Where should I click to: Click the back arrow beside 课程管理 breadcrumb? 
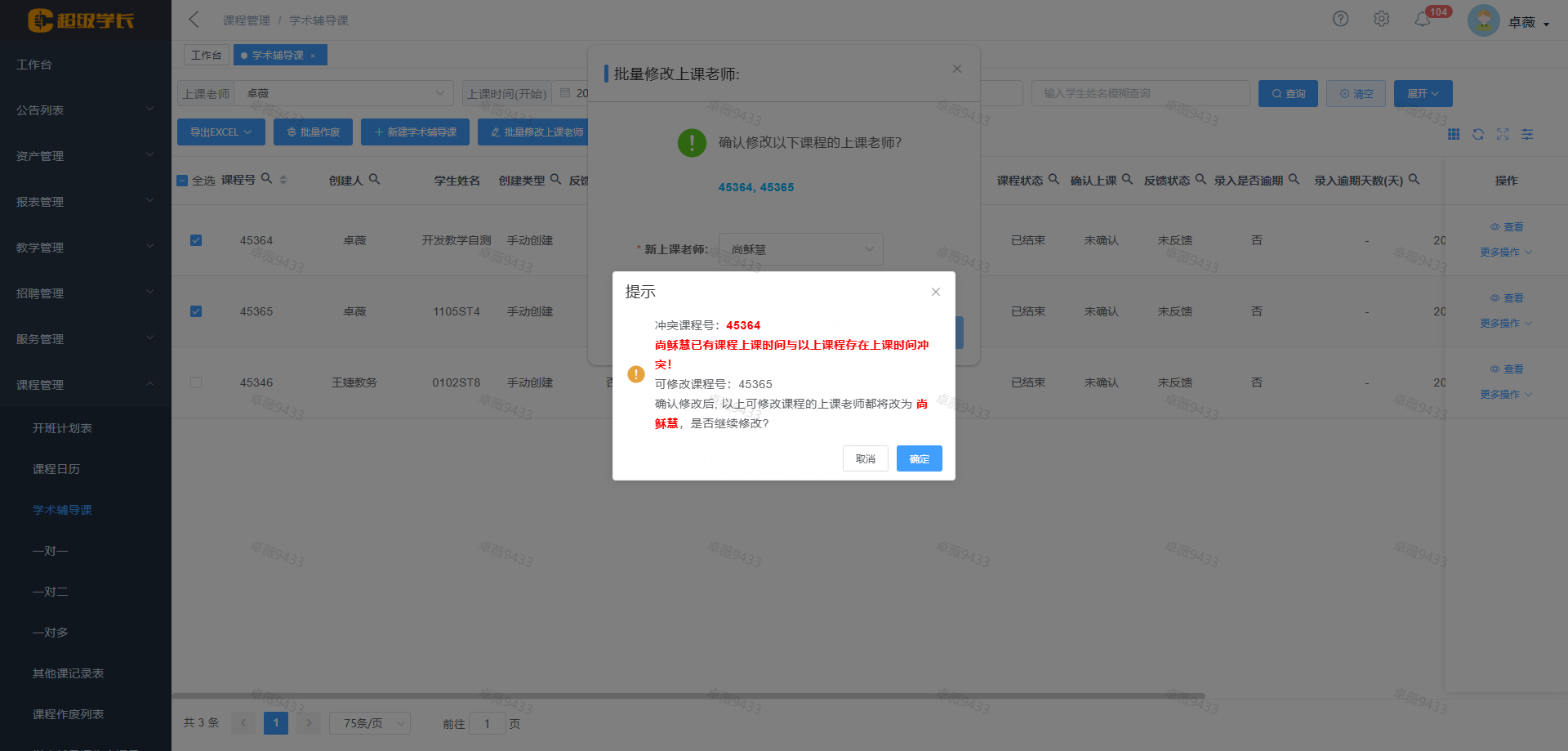coord(193,19)
